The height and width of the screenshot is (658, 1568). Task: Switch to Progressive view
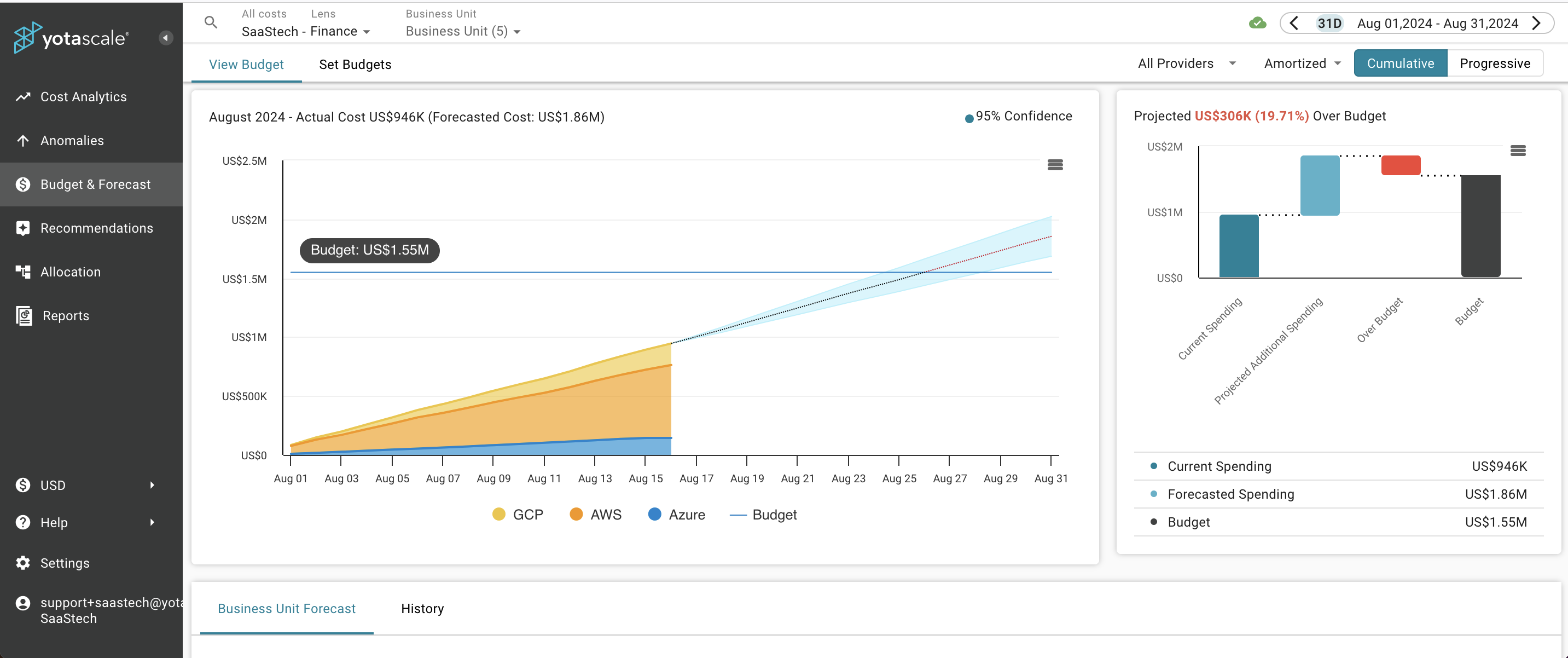click(1495, 64)
